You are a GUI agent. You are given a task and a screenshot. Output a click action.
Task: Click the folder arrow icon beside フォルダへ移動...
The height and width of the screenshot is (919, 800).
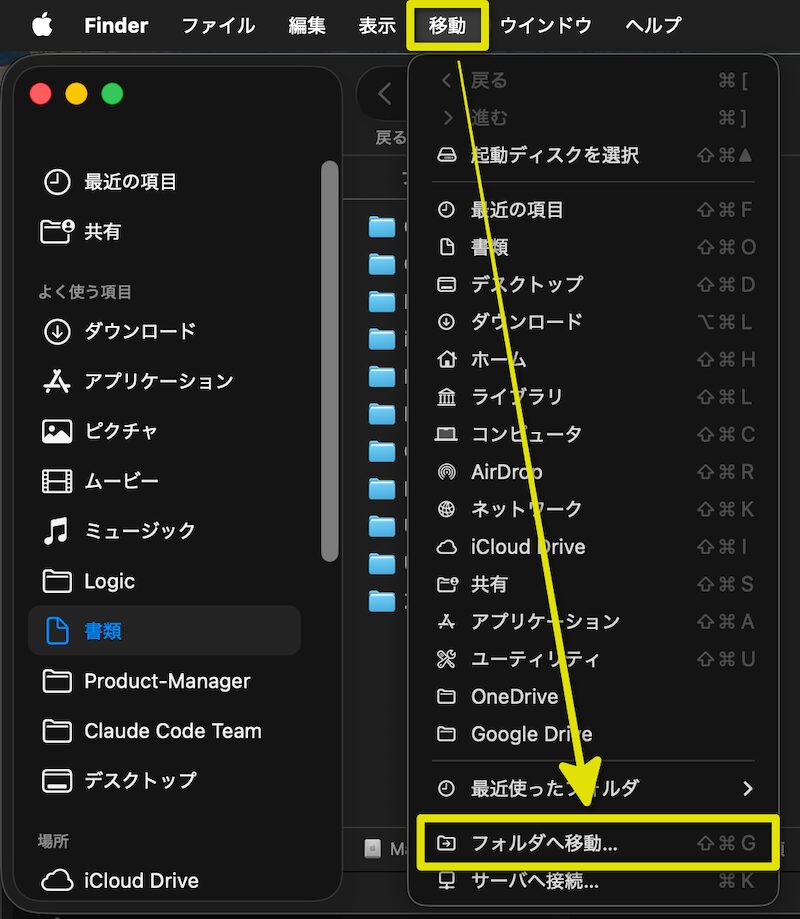(x=447, y=843)
